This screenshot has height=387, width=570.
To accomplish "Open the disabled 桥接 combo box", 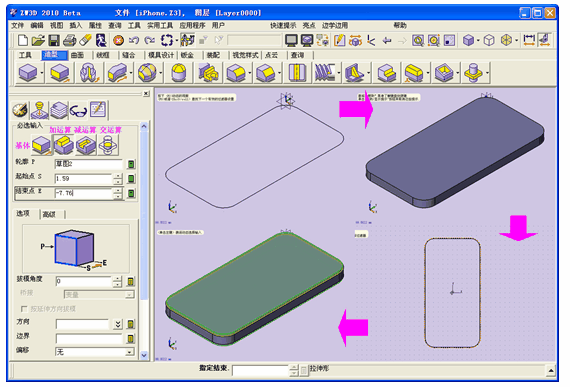I will point(99,294).
